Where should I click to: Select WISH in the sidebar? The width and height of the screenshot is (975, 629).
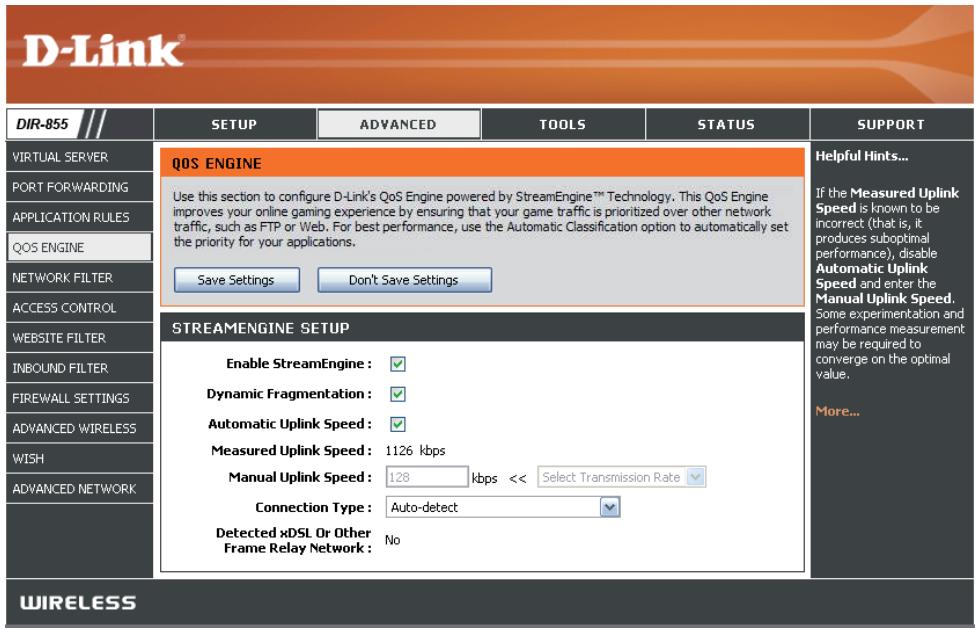point(79,459)
